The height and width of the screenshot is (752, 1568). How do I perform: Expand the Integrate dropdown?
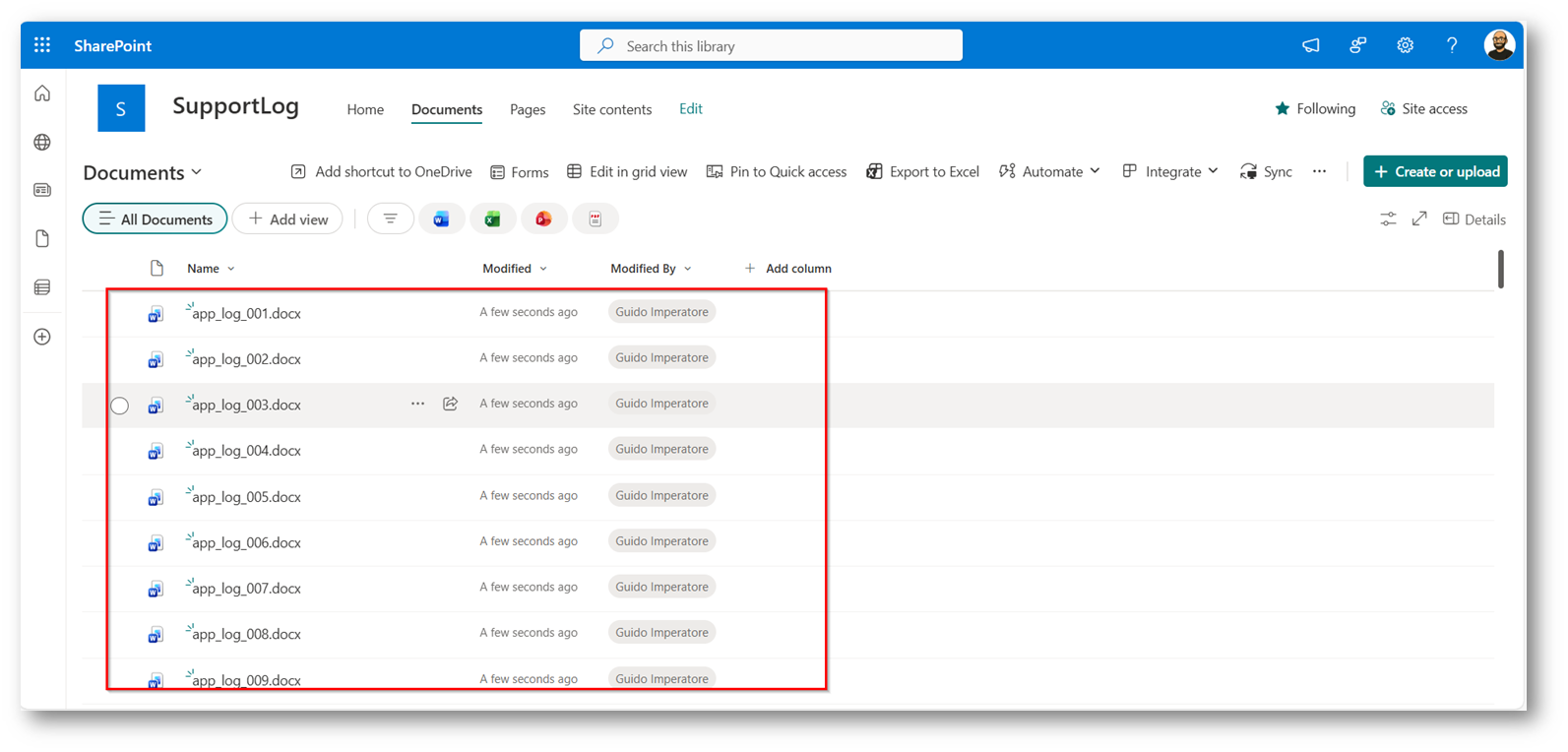1170,172
